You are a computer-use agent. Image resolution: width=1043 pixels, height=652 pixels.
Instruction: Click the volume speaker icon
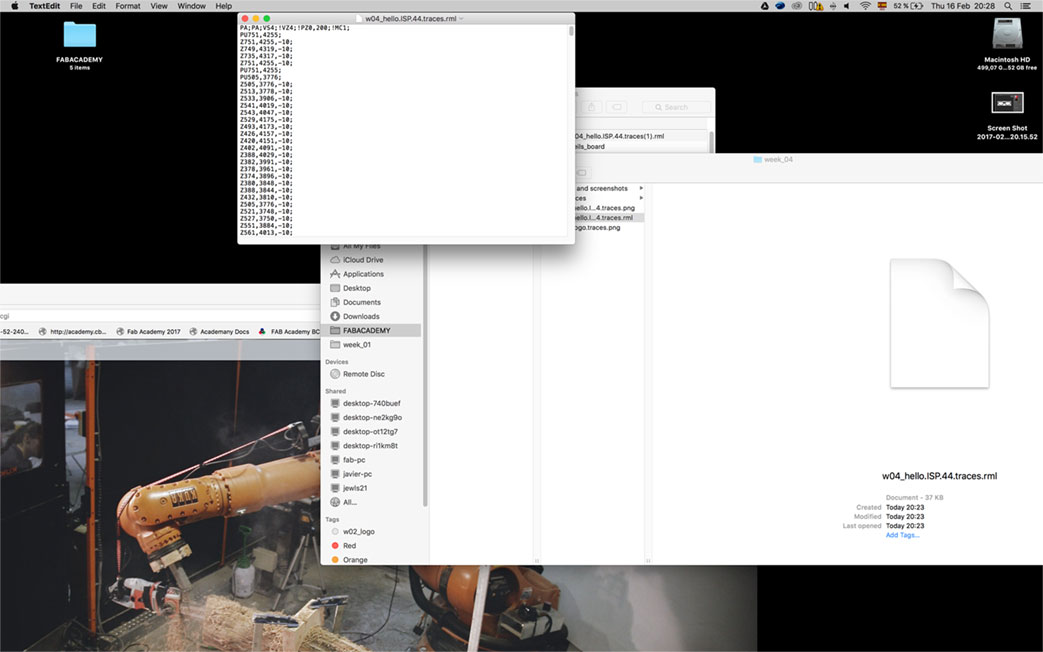coord(847,6)
